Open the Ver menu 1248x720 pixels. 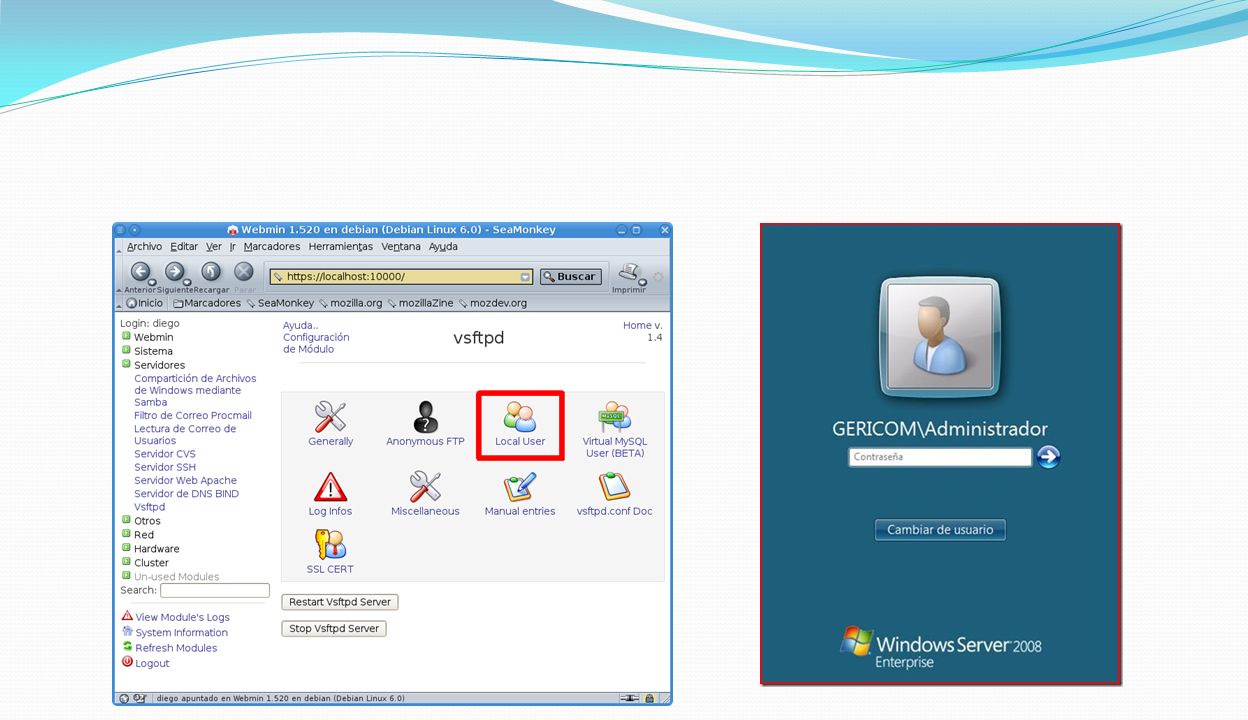214,246
